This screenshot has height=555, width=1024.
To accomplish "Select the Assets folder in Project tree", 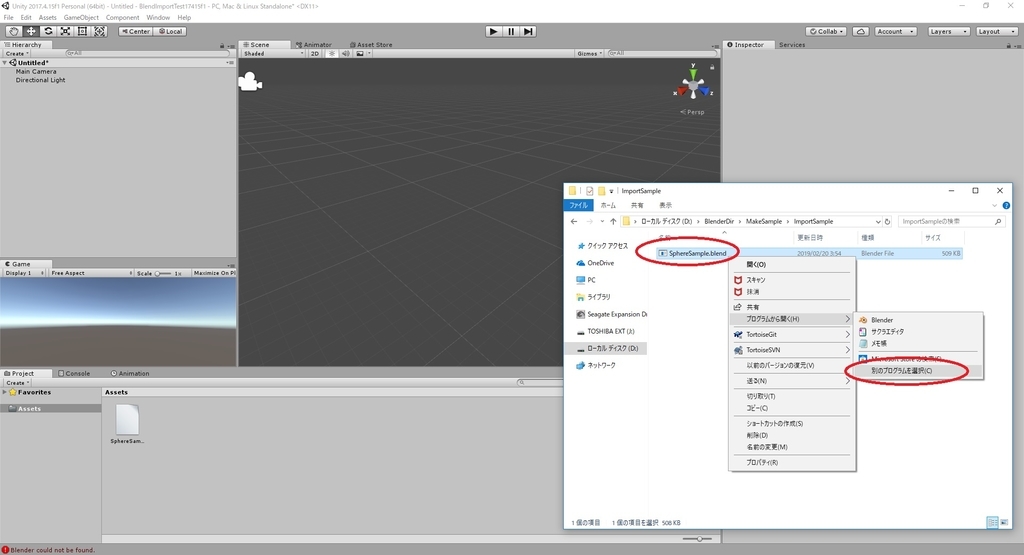I will click(x=29, y=409).
